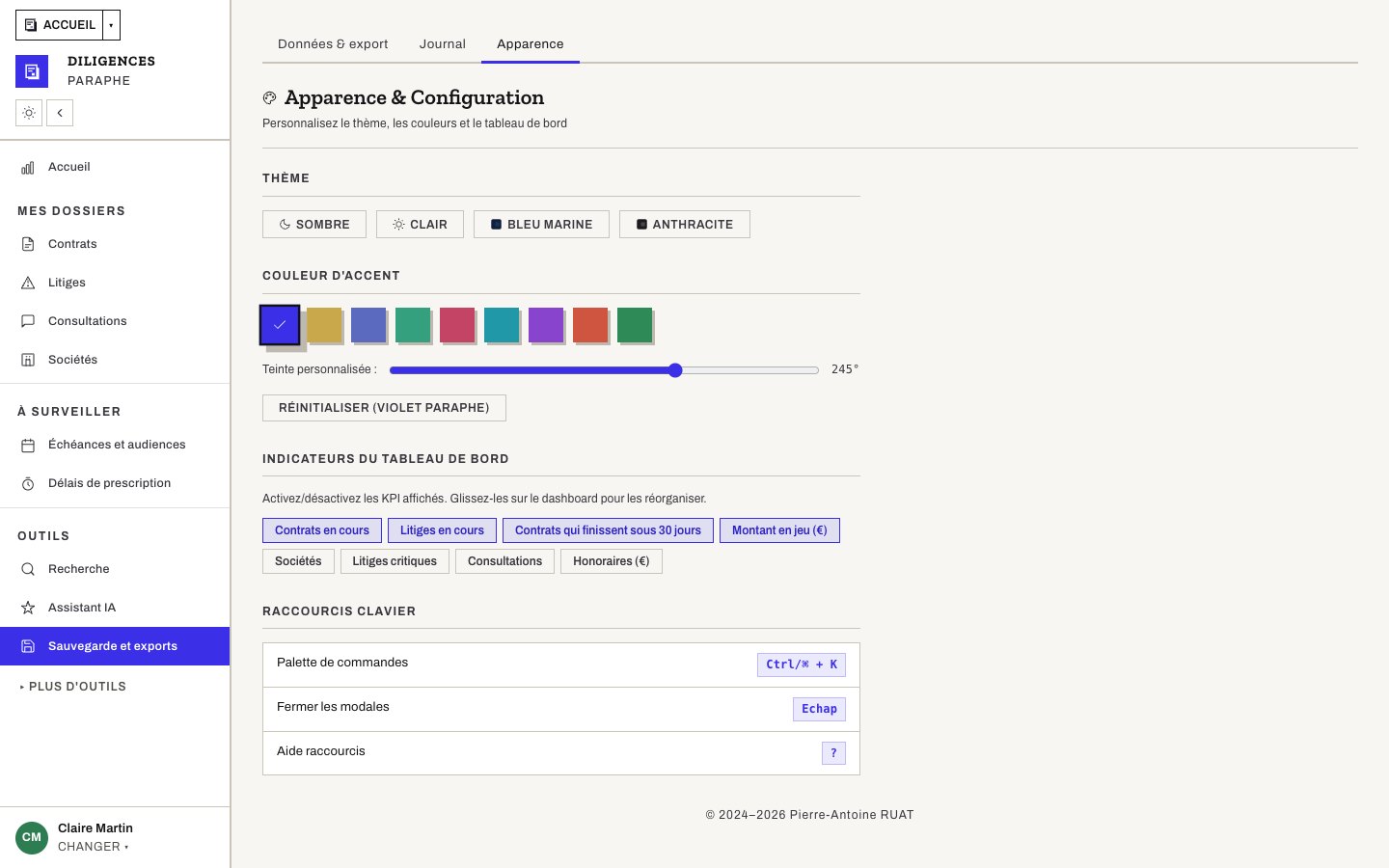The width and height of the screenshot is (1389, 868).
Task: Open Litiges in the sidebar
Action: click(x=115, y=283)
